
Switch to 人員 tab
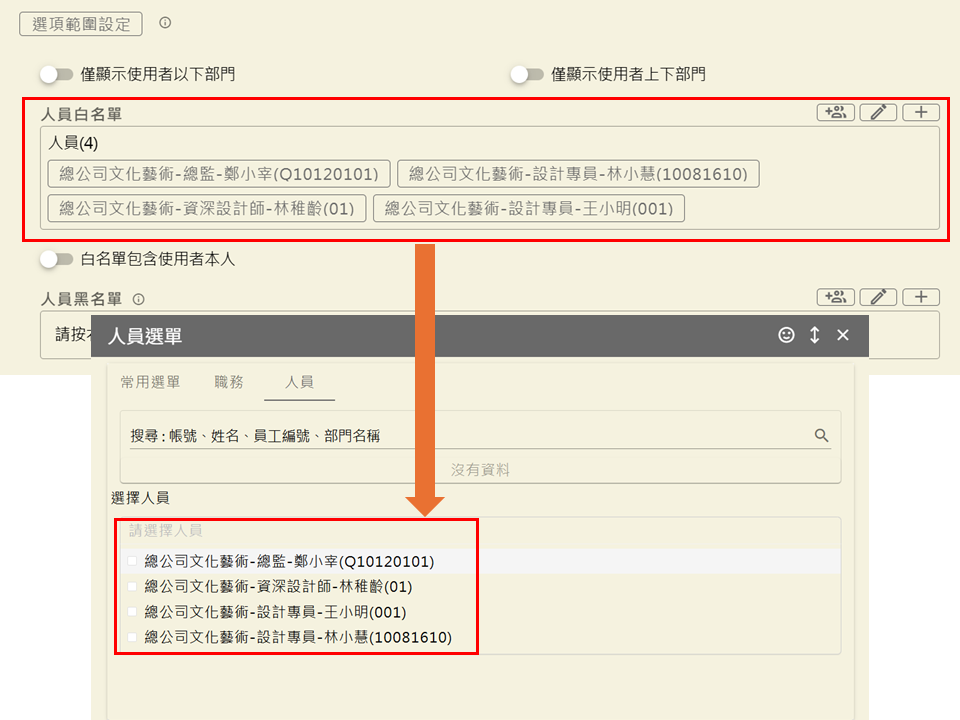coord(299,383)
